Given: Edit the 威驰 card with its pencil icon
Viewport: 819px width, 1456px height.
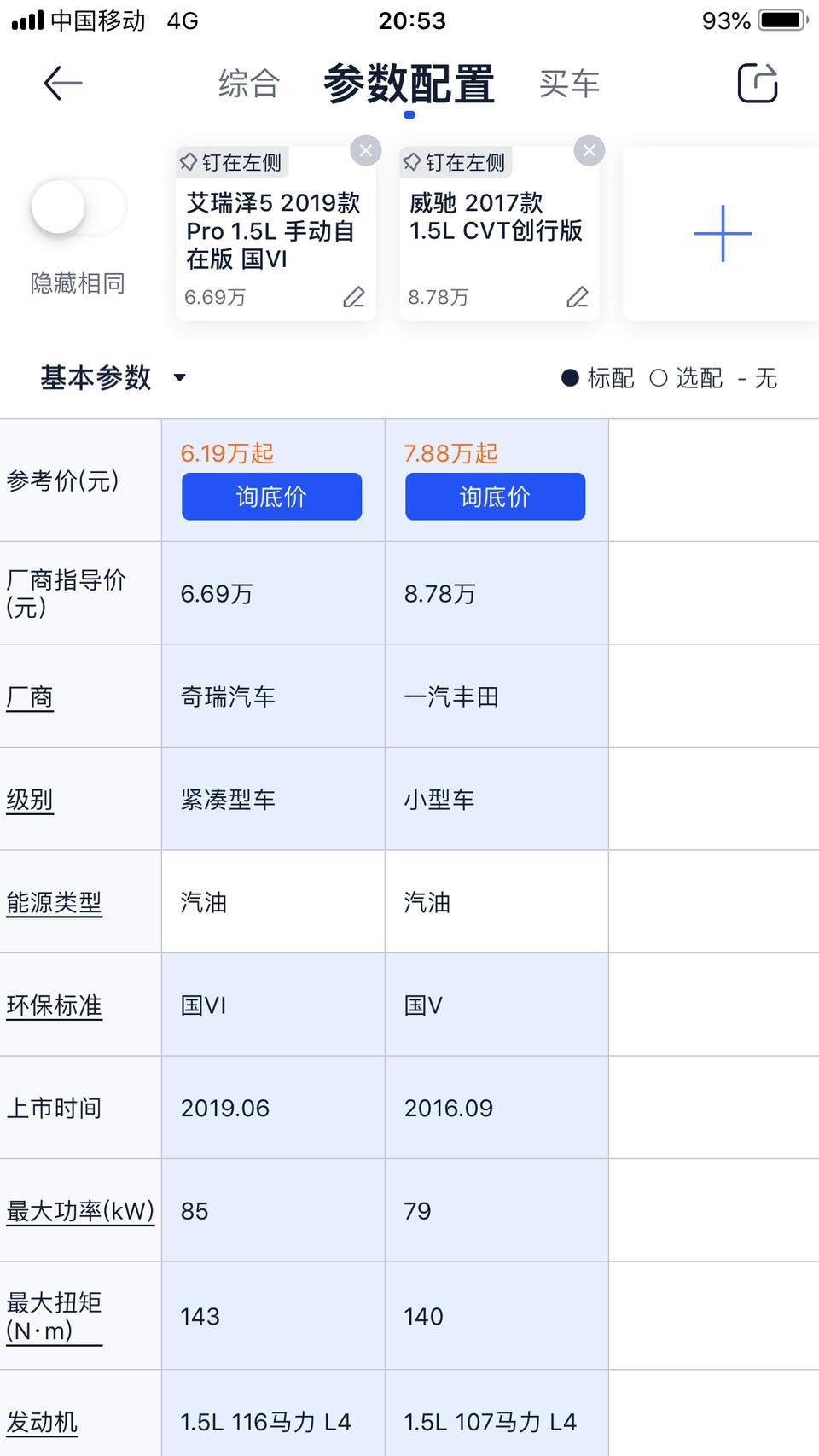Looking at the screenshot, I should (578, 297).
